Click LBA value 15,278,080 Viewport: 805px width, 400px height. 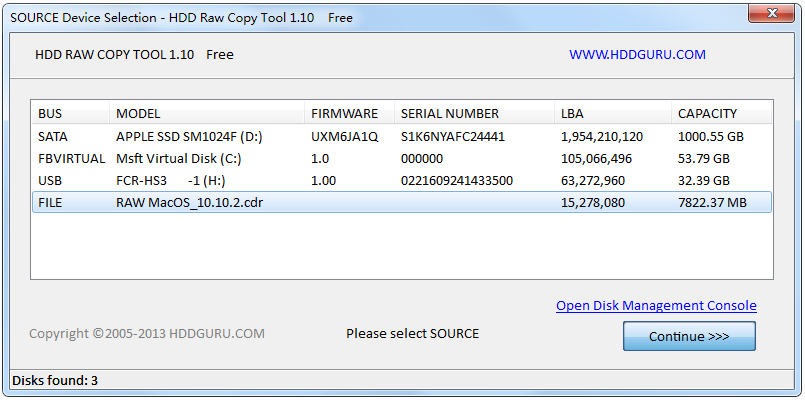point(593,202)
